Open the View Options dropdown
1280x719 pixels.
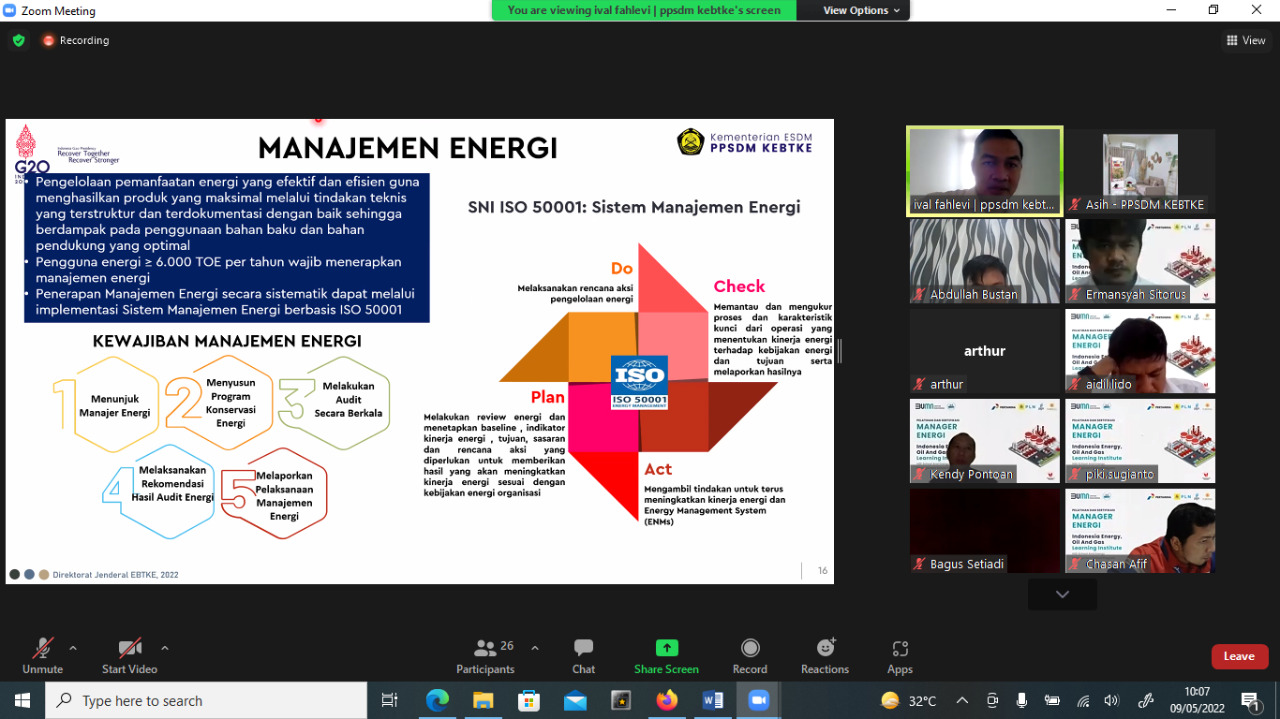[x=861, y=10]
